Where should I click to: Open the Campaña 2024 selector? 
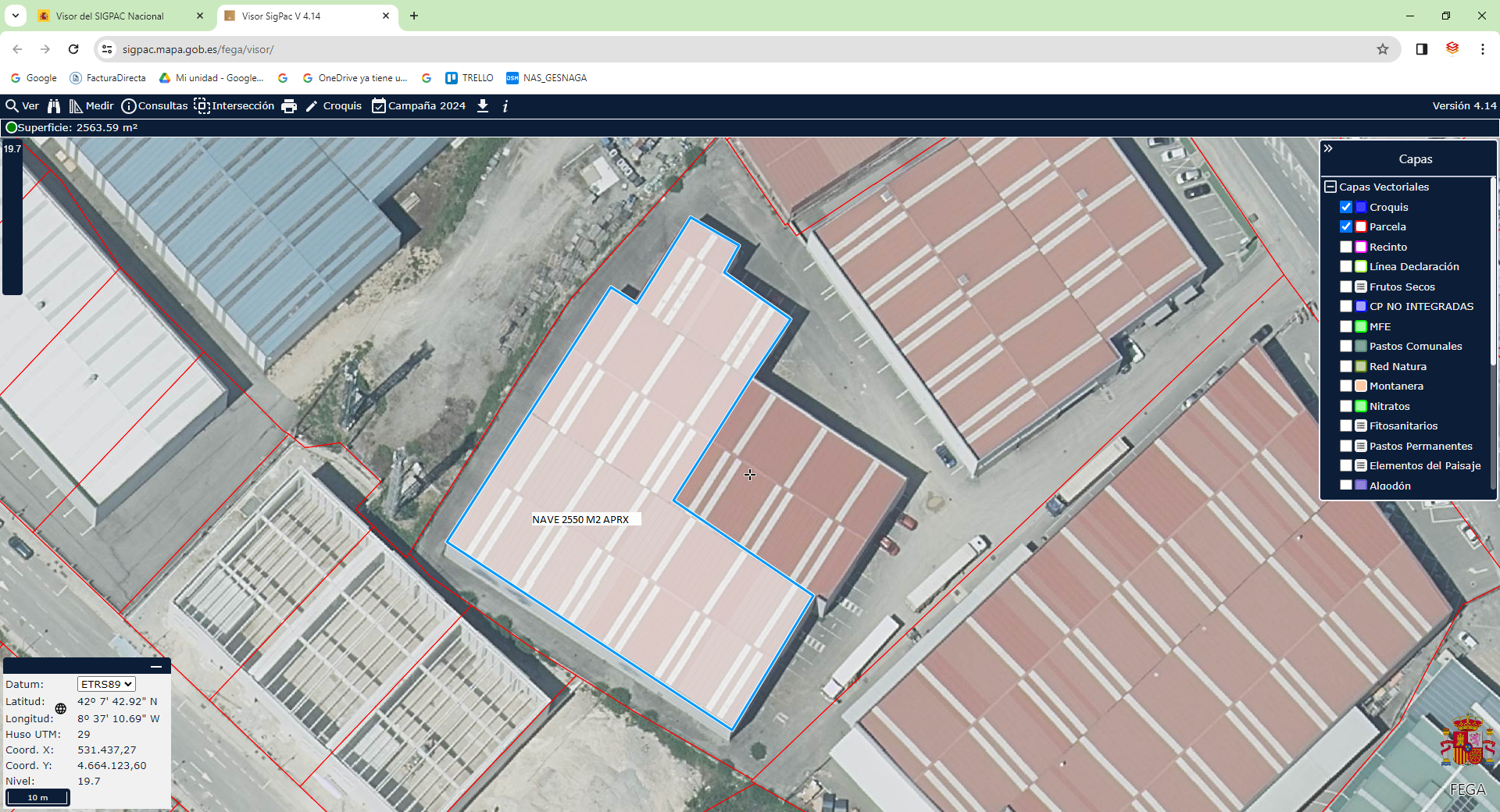click(x=419, y=106)
